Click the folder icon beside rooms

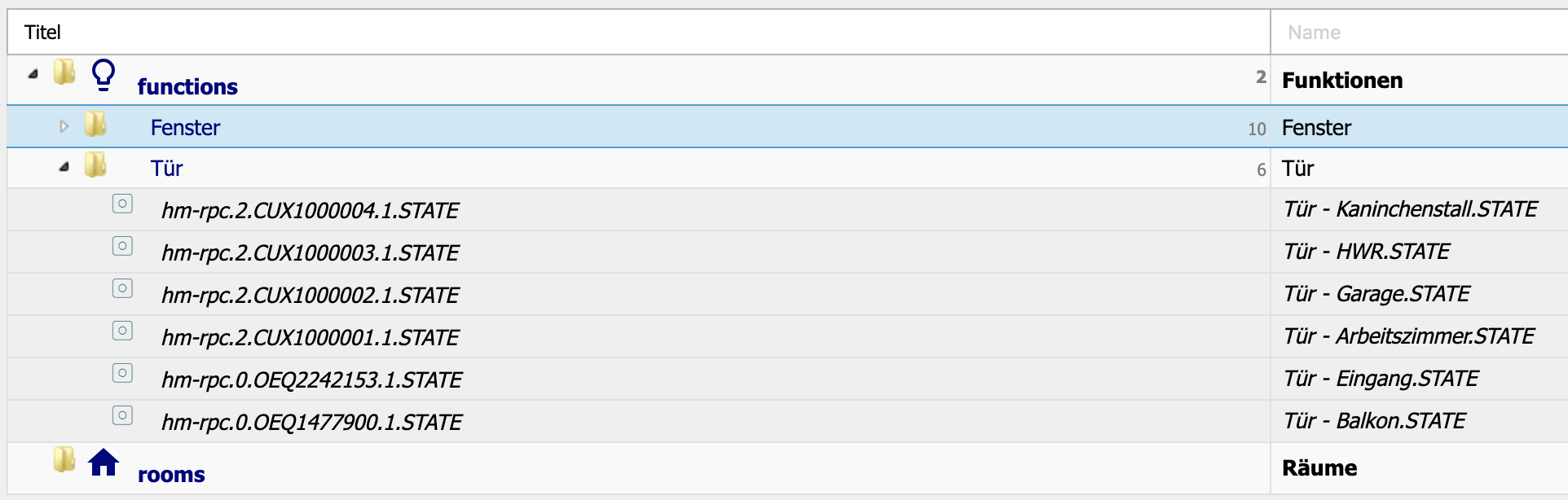coord(64,459)
